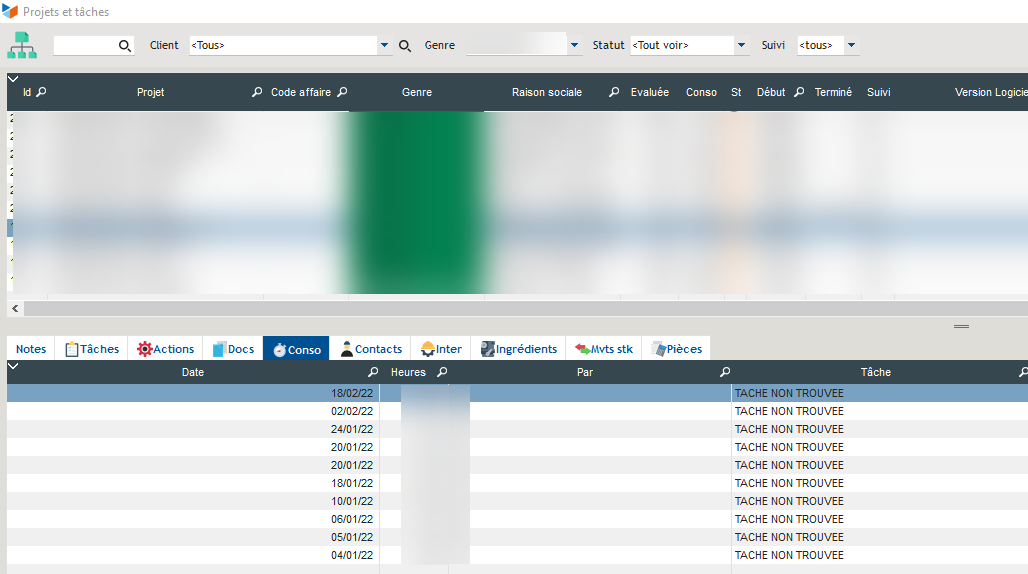
Task: Click the search icon in the Début column header
Action: (x=799, y=92)
